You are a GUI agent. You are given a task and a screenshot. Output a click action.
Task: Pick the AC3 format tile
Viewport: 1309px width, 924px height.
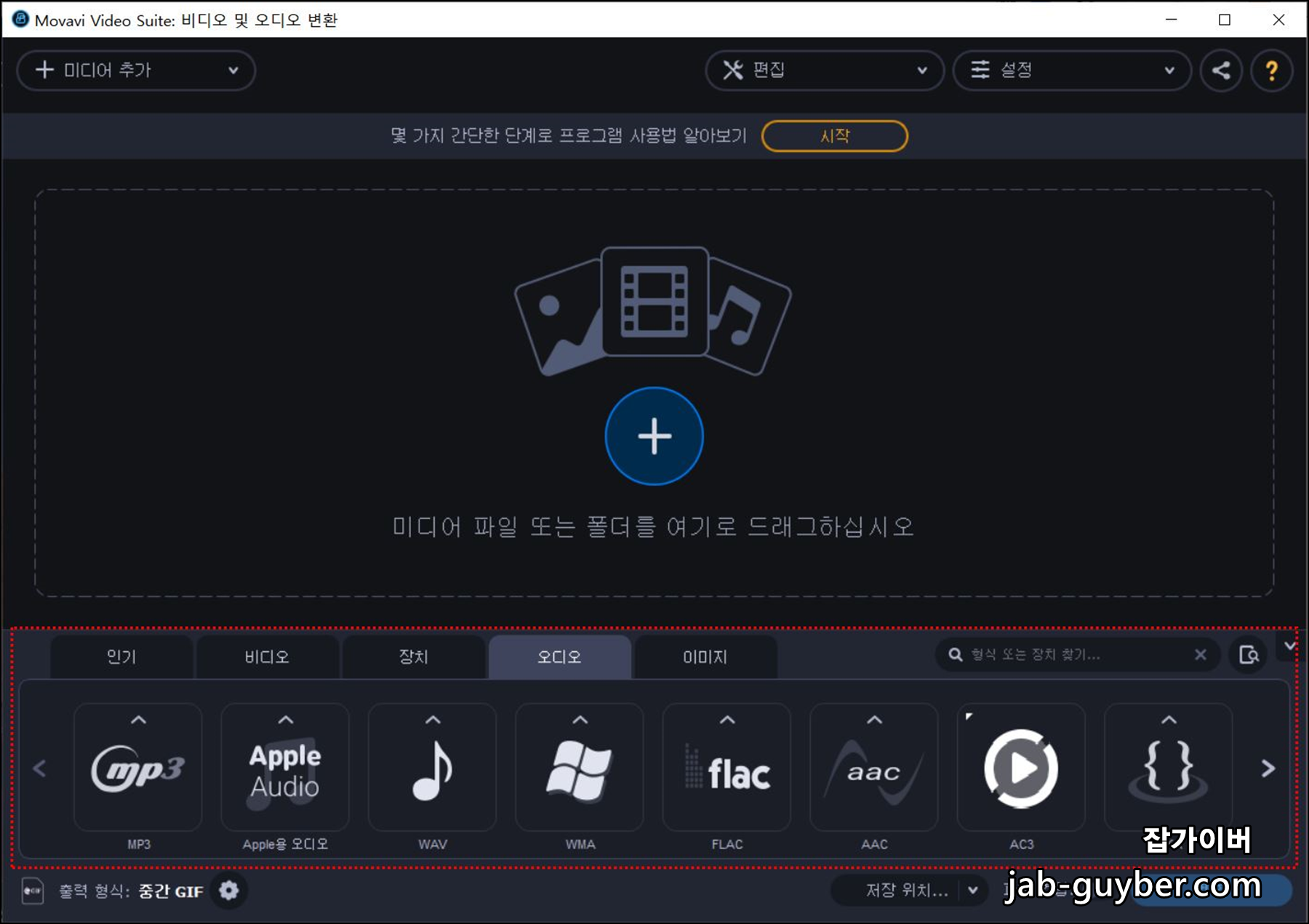(1021, 767)
